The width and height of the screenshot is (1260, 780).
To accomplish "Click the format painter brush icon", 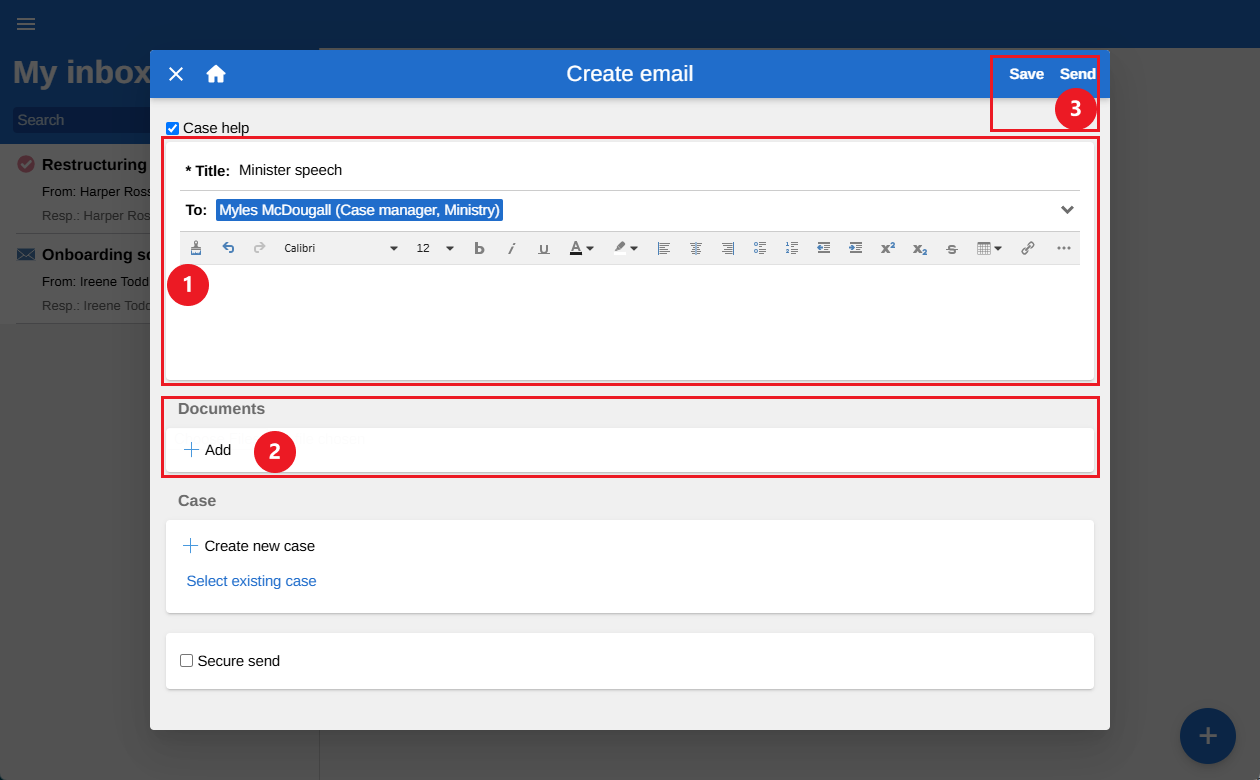I will point(196,248).
